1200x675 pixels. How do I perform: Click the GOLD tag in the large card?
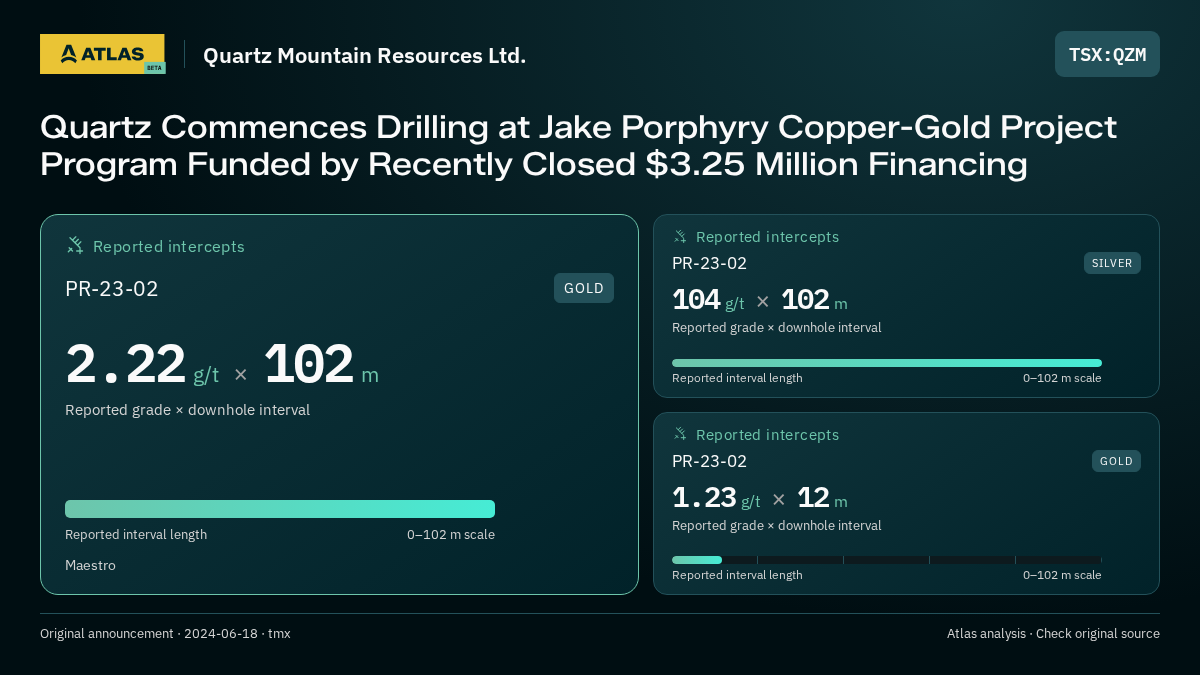pyautogui.click(x=584, y=288)
